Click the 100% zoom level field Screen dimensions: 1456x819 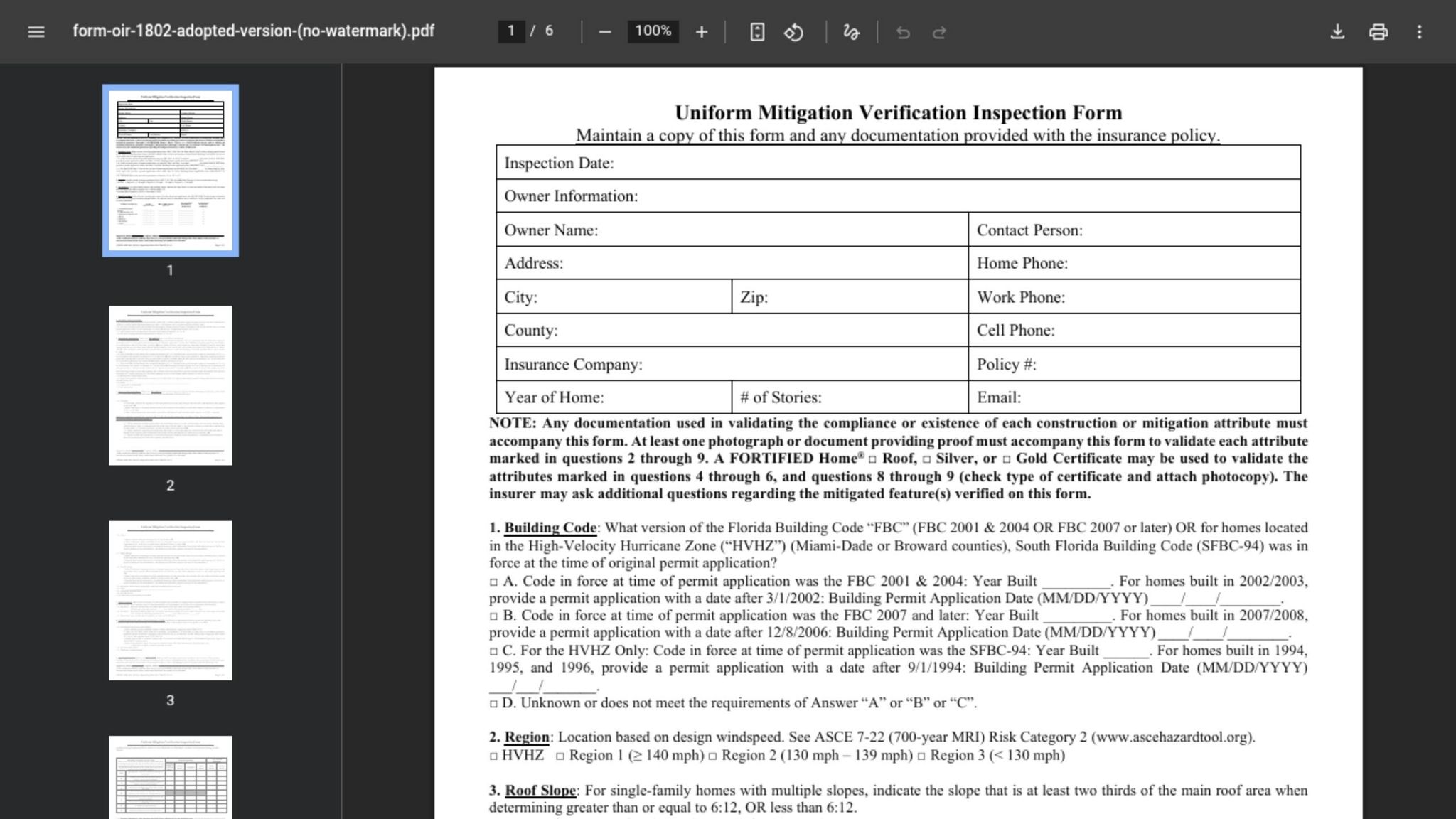click(653, 31)
